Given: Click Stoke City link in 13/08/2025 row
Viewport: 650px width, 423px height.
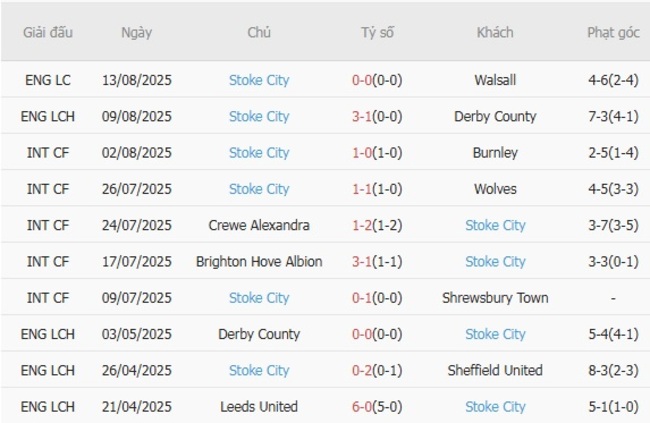Looking at the screenshot, I should tap(259, 80).
